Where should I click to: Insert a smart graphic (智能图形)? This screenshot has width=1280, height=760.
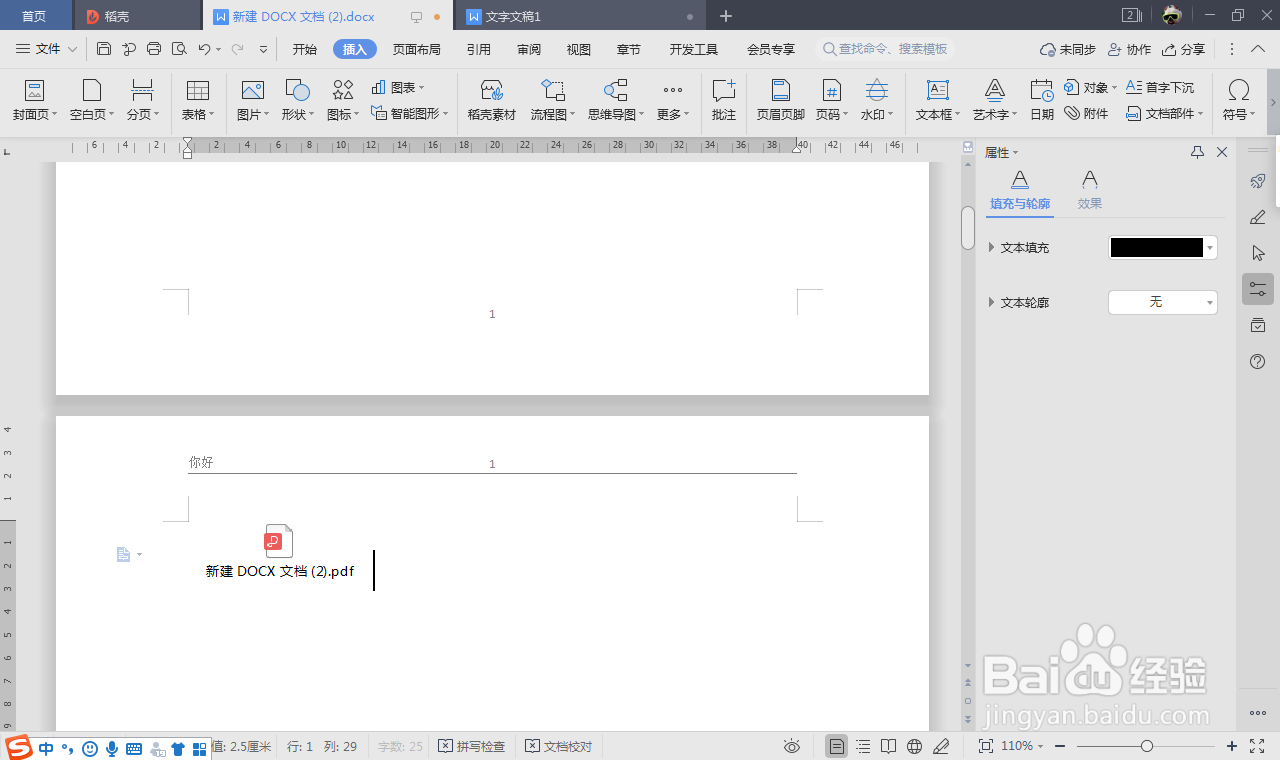pos(409,114)
